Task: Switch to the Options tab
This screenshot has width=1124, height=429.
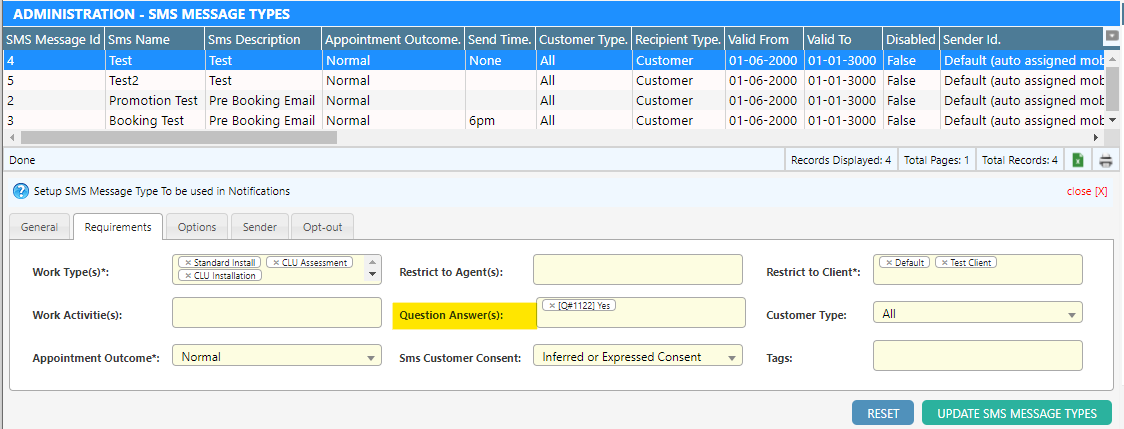Action: coord(197,227)
